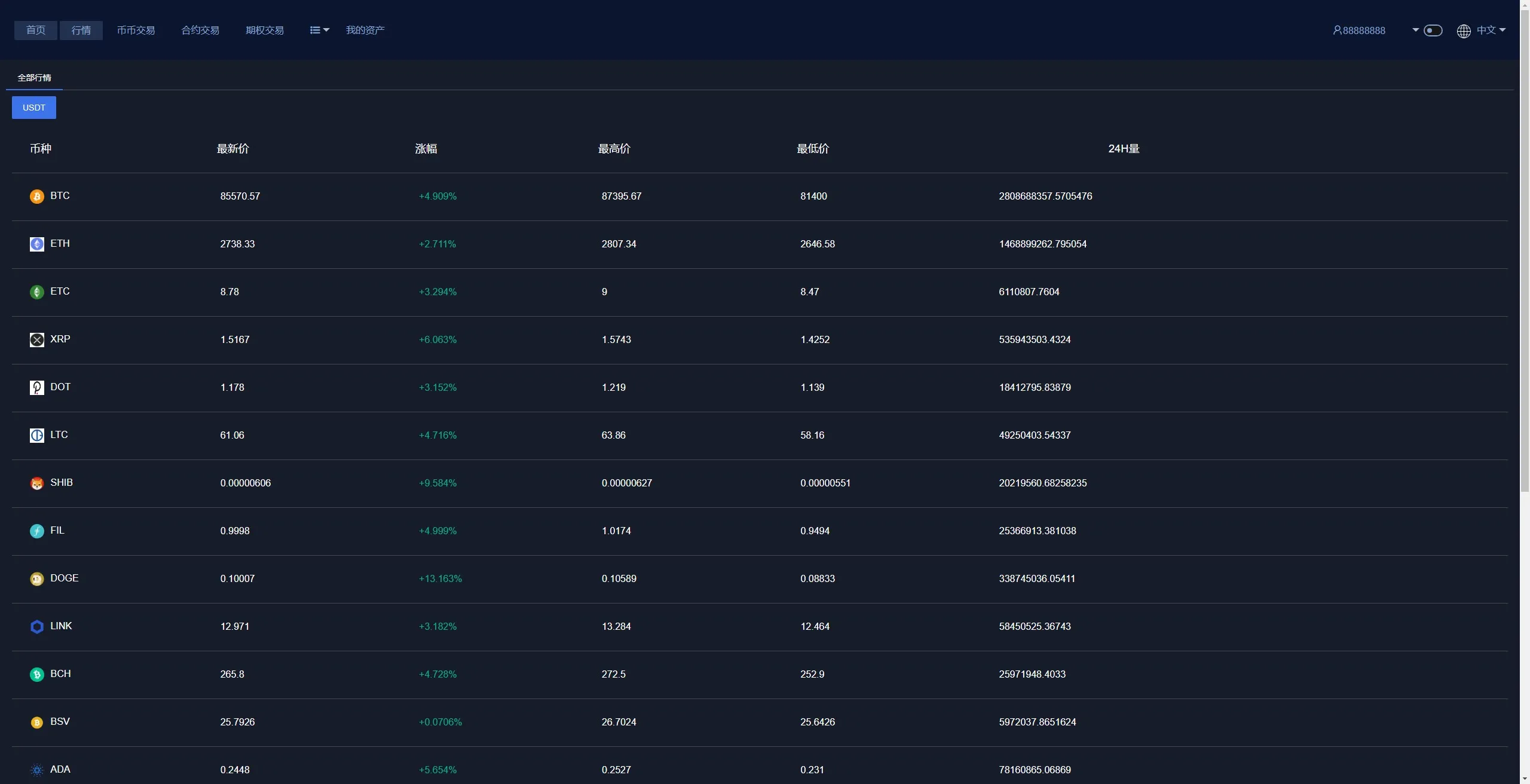This screenshot has height=784, width=1530.
Task: Click the LINK coin name text
Action: click(61, 626)
